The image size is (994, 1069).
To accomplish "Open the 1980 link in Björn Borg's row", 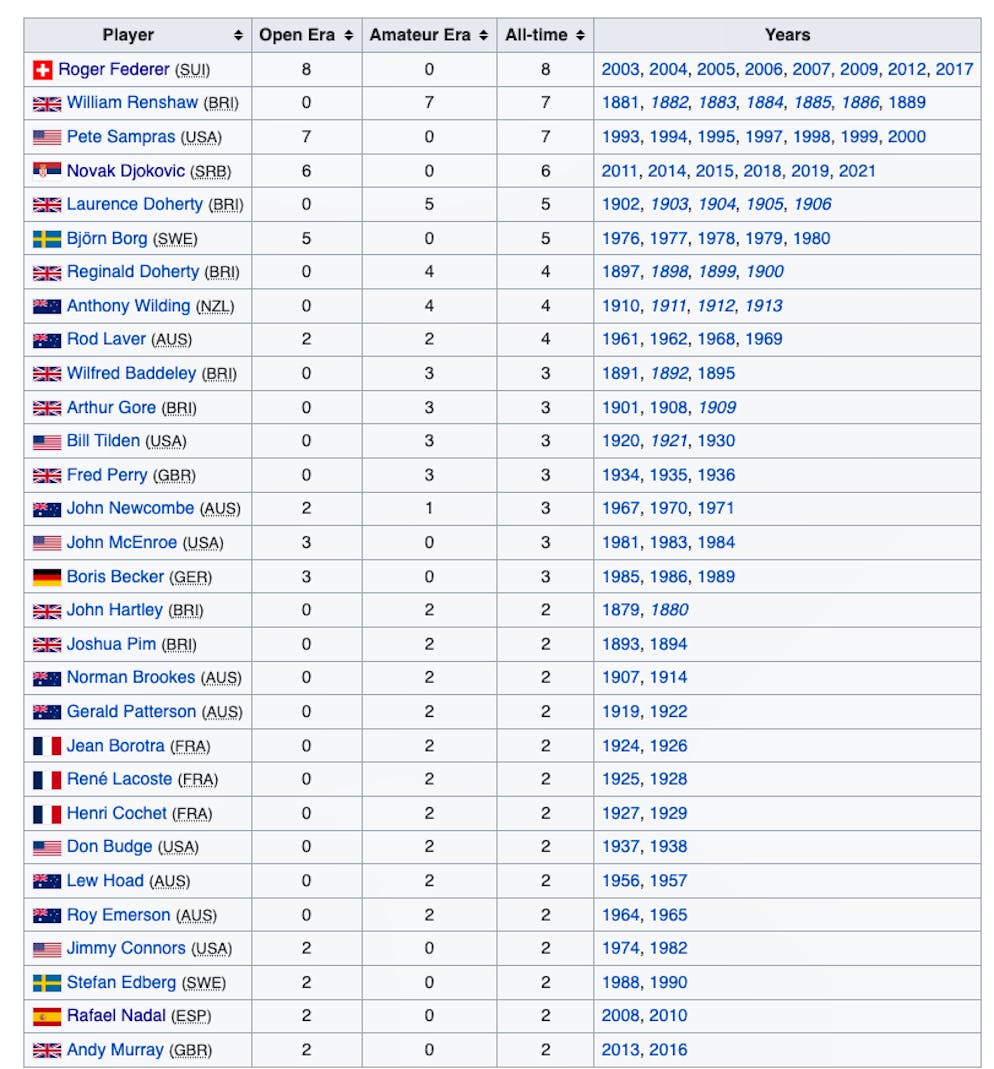I will point(811,239).
